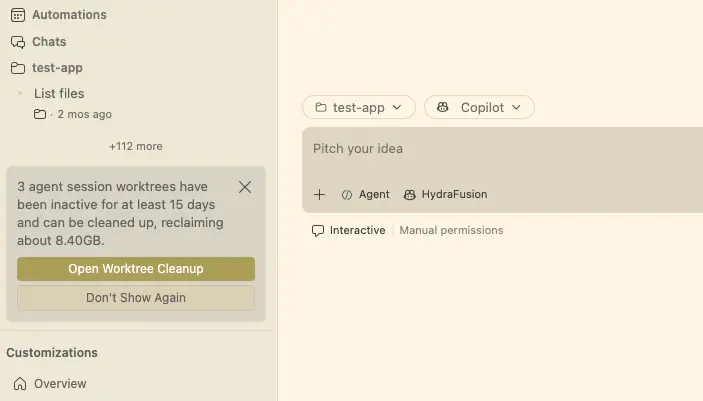Click the Automations calendar icon
Screen dimensions: 703x401
click(x=18, y=15)
